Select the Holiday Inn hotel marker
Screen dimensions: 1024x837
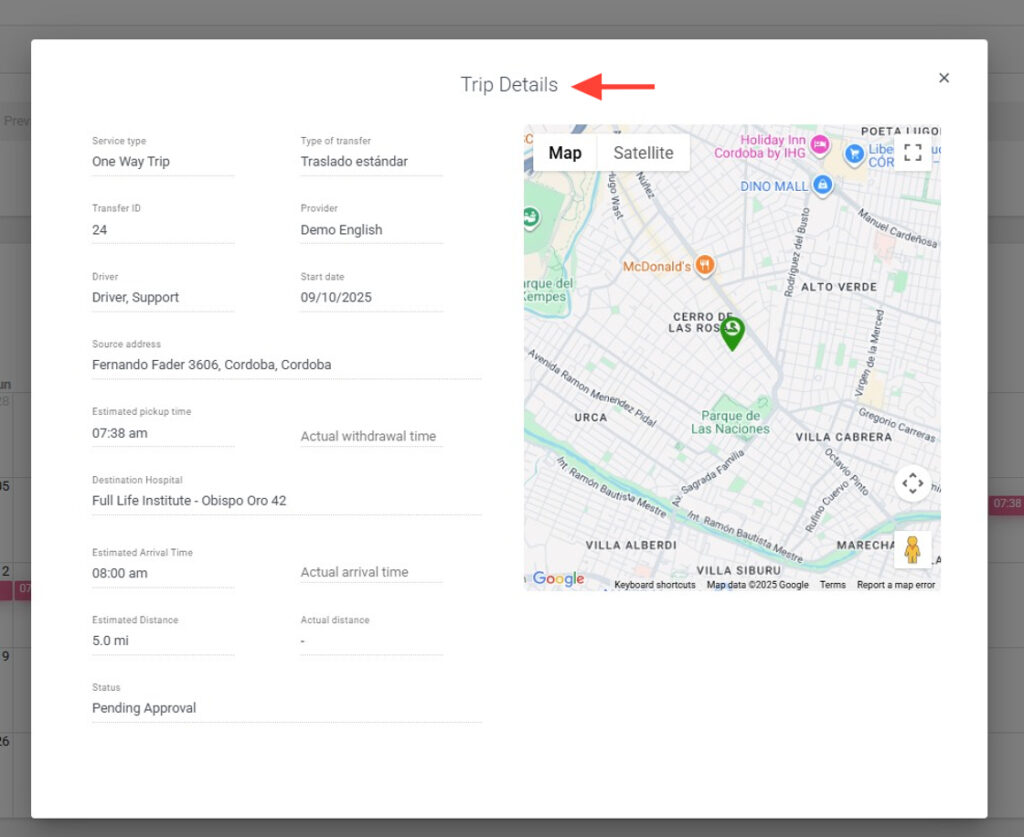[819, 145]
